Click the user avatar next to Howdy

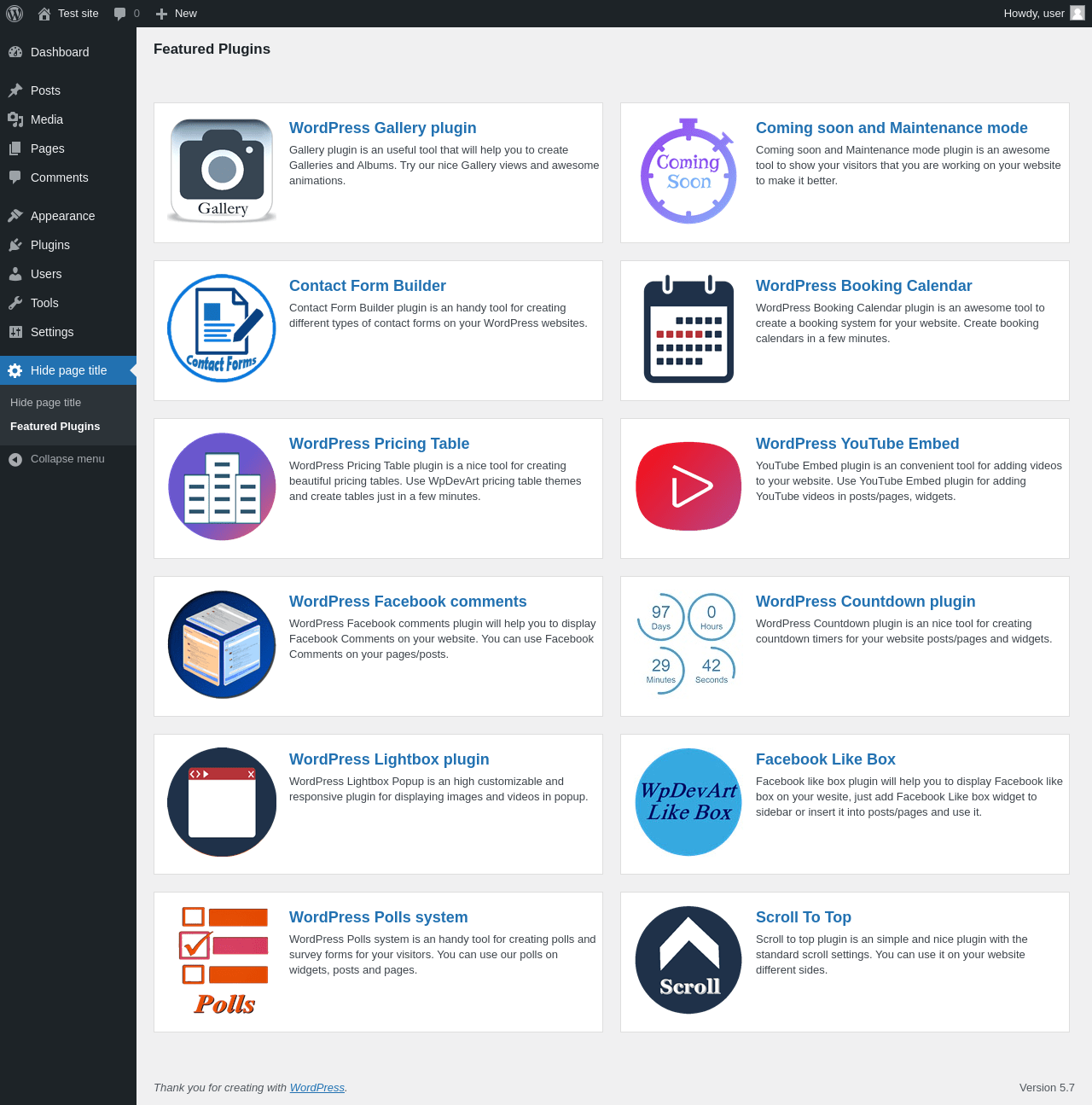click(1077, 13)
